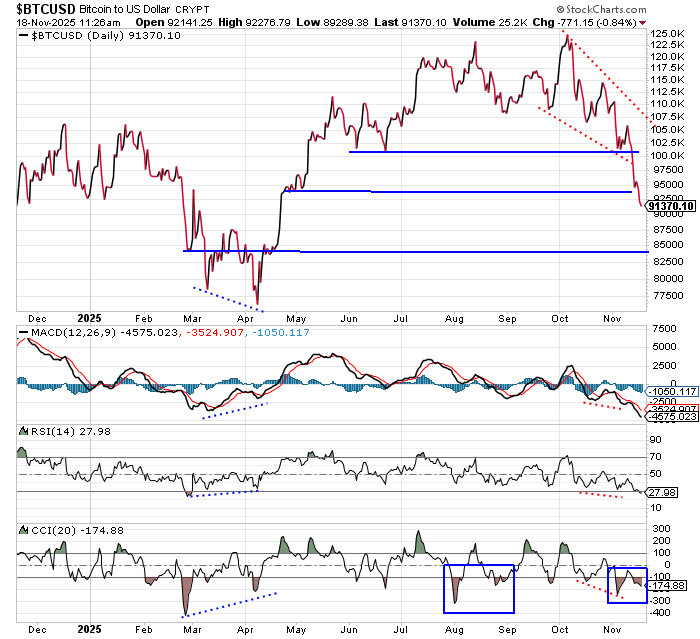Viewport: 700px width, 639px height.
Task: Click the MACD(12,26,9) indicator label
Action: pyautogui.click(x=72, y=332)
